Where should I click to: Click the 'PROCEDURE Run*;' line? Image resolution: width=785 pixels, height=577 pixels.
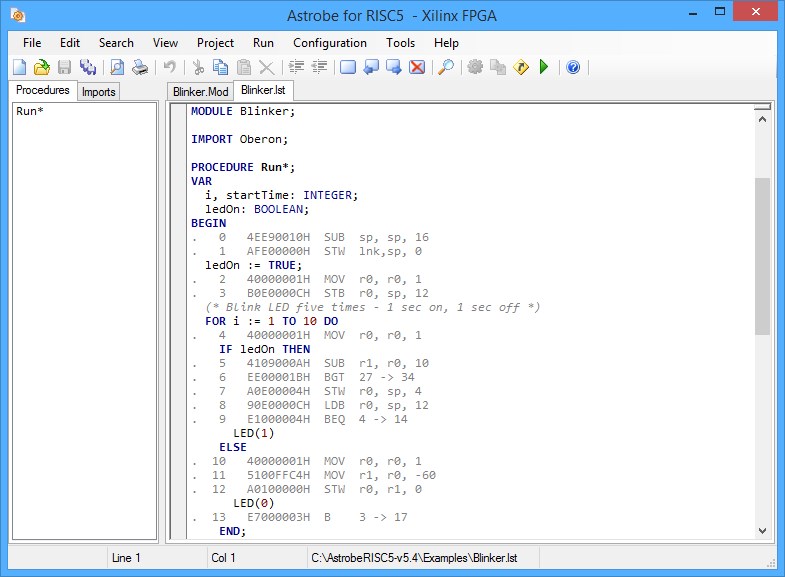coord(243,167)
